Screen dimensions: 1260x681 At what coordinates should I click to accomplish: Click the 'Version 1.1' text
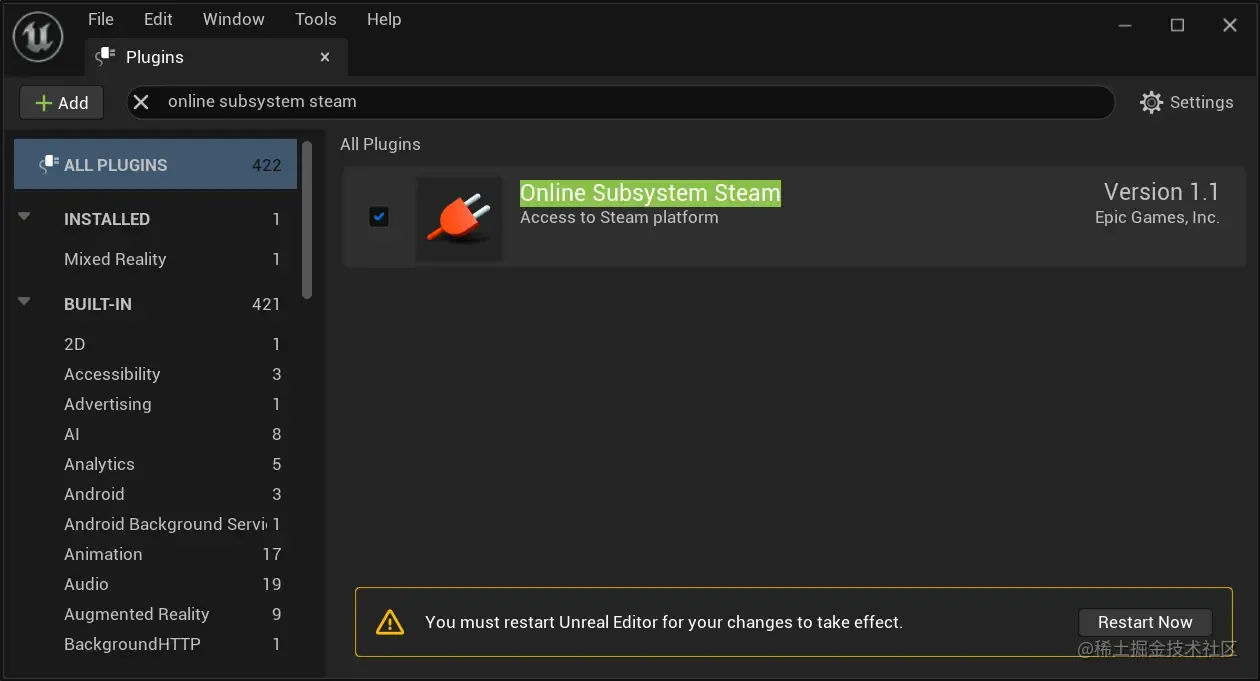click(1161, 191)
